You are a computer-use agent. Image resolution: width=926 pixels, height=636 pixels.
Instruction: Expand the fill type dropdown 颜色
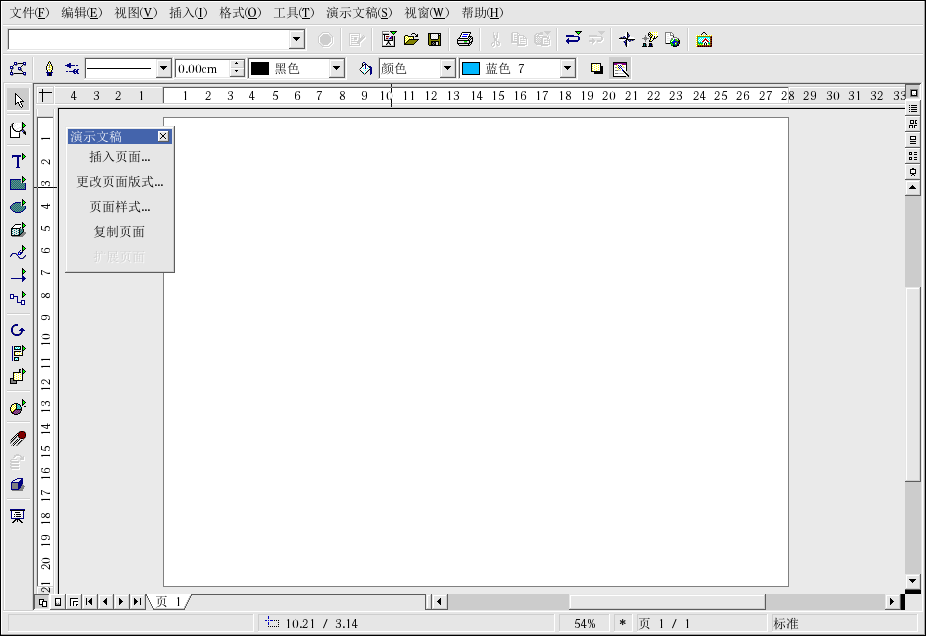447,69
